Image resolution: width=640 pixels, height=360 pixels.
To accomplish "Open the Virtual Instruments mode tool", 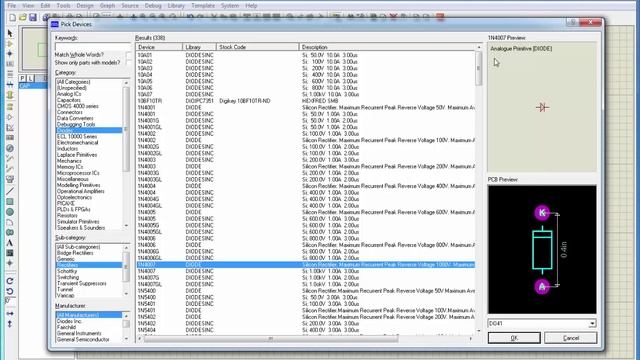I will point(10,179).
